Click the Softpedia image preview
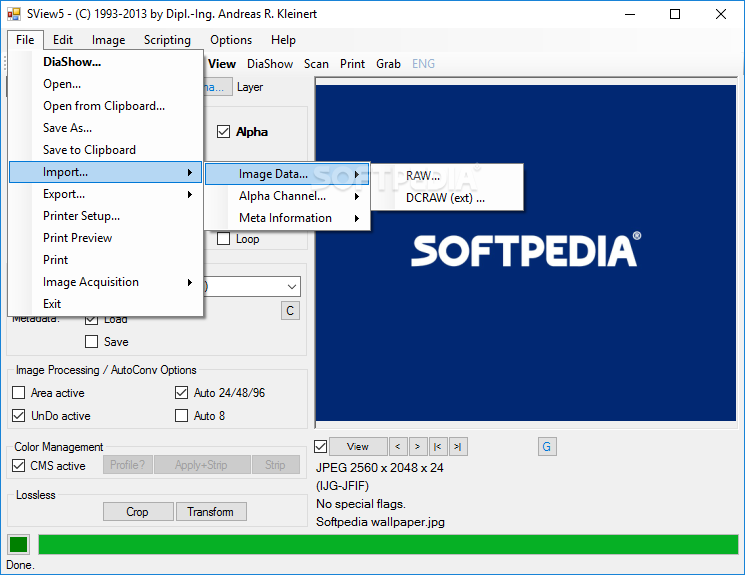The image size is (745, 575). pos(526,252)
